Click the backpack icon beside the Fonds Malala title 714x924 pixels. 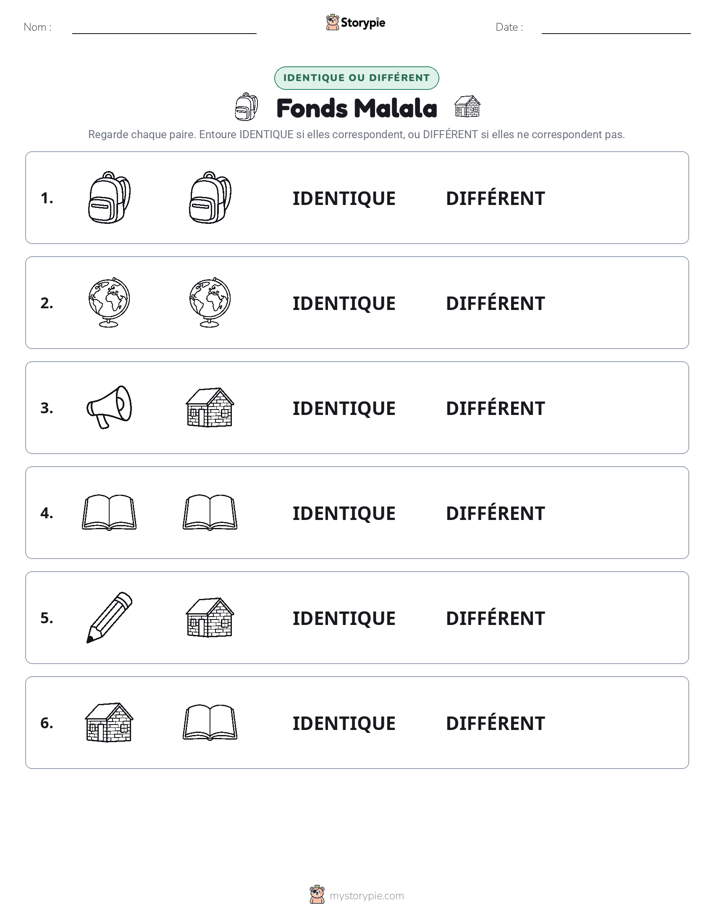click(x=246, y=107)
